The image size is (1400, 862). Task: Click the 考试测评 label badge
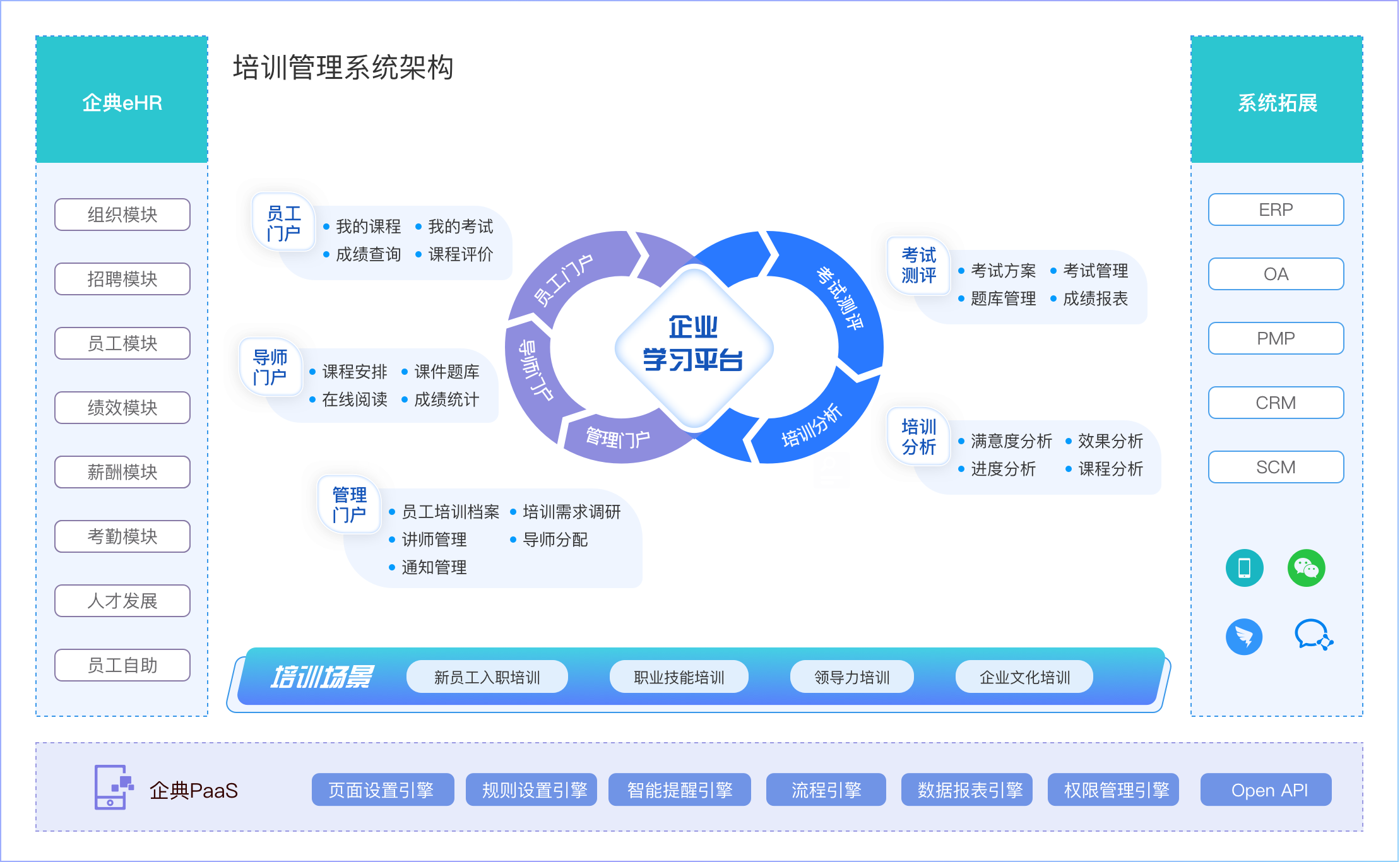(x=918, y=265)
